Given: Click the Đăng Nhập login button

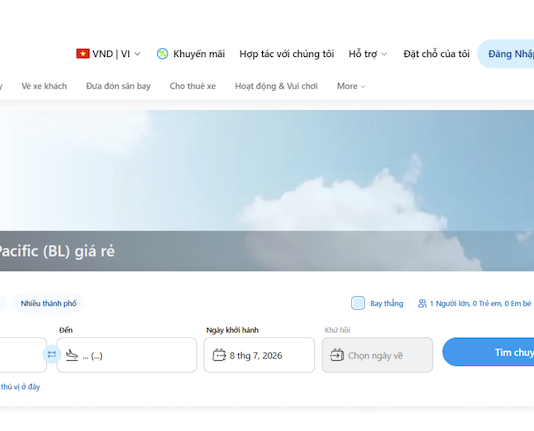Looking at the screenshot, I should pyautogui.click(x=507, y=54).
